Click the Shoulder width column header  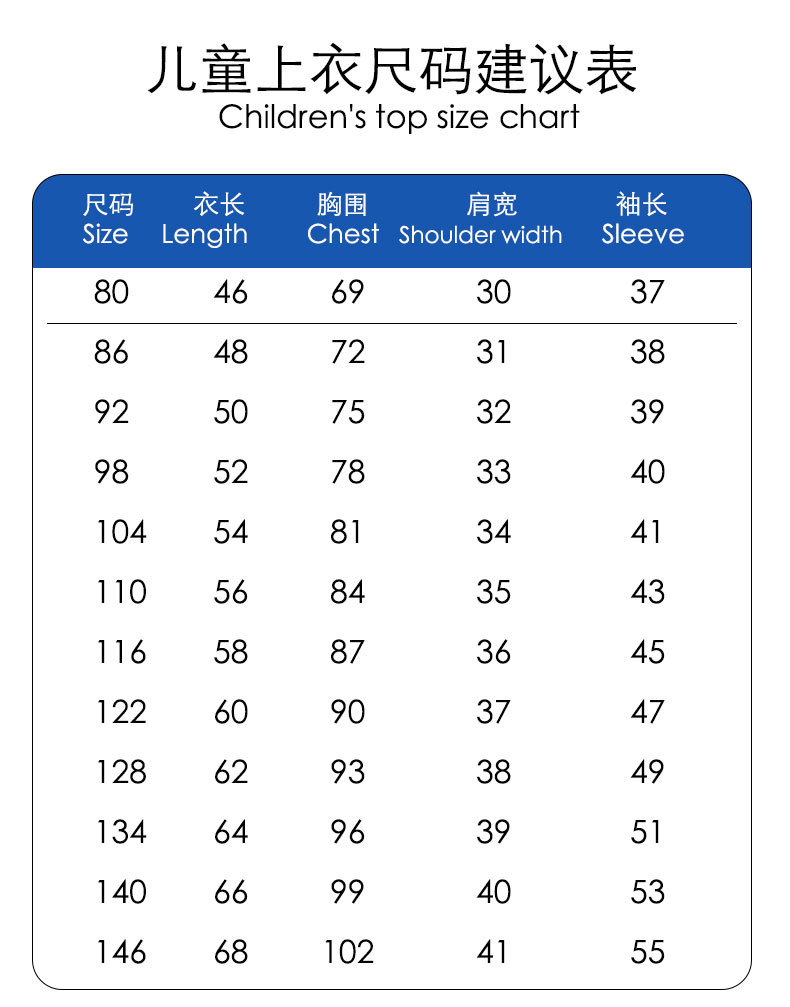click(481, 221)
